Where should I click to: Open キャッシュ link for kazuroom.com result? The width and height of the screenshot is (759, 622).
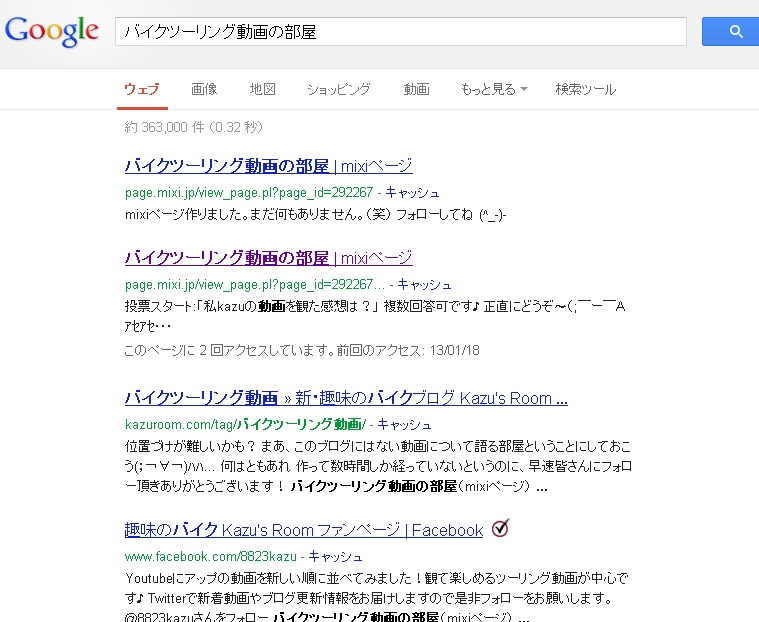405,424
